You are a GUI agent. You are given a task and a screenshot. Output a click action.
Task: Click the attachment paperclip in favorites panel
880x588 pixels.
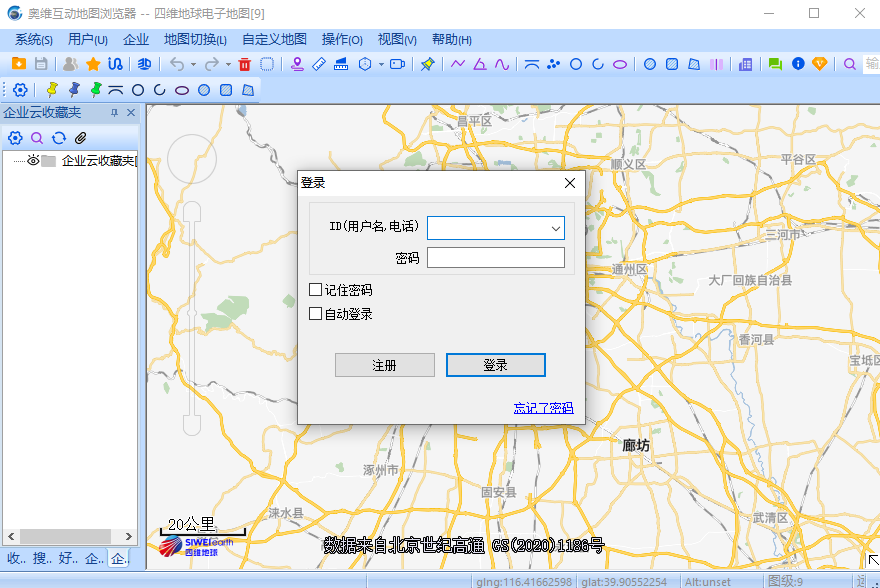(x=80, y=138)
